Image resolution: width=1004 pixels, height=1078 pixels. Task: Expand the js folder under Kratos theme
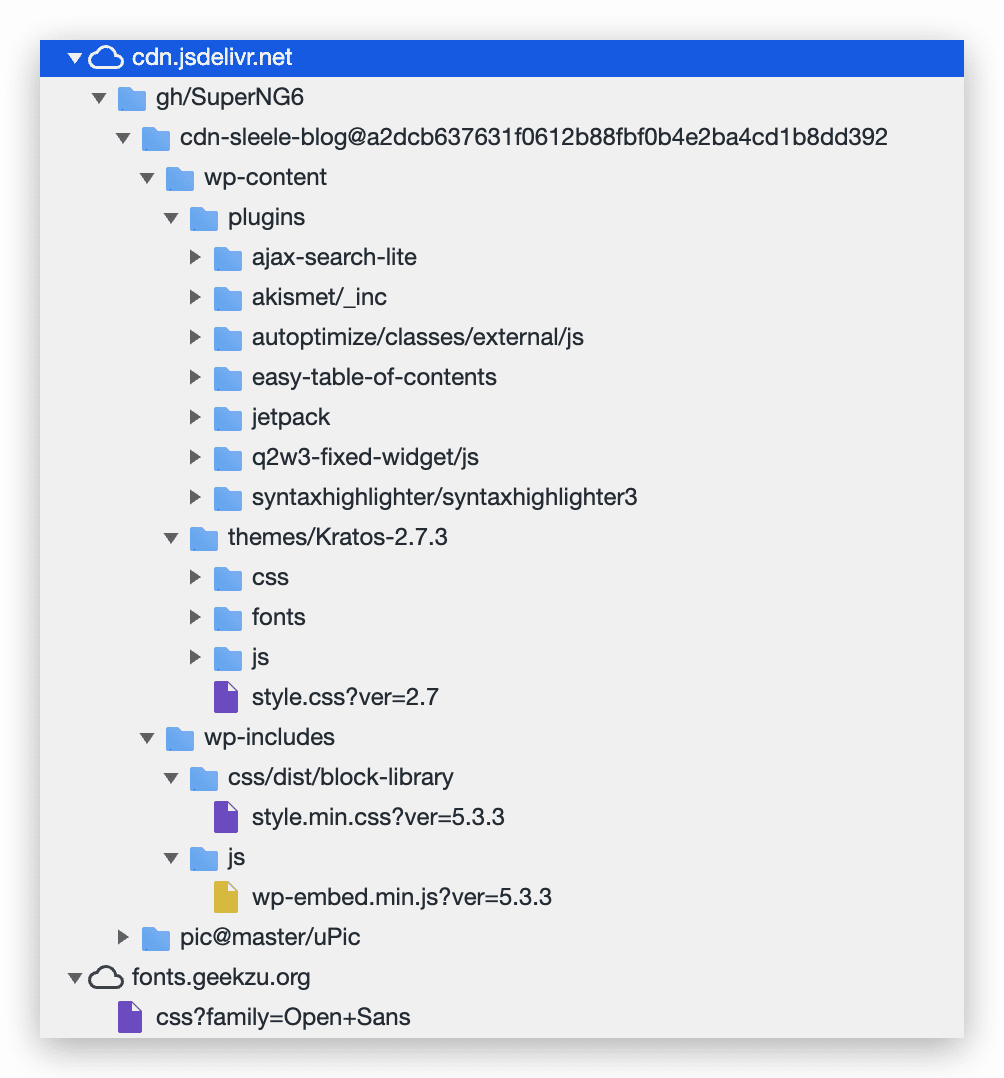(x=195, y=657)
